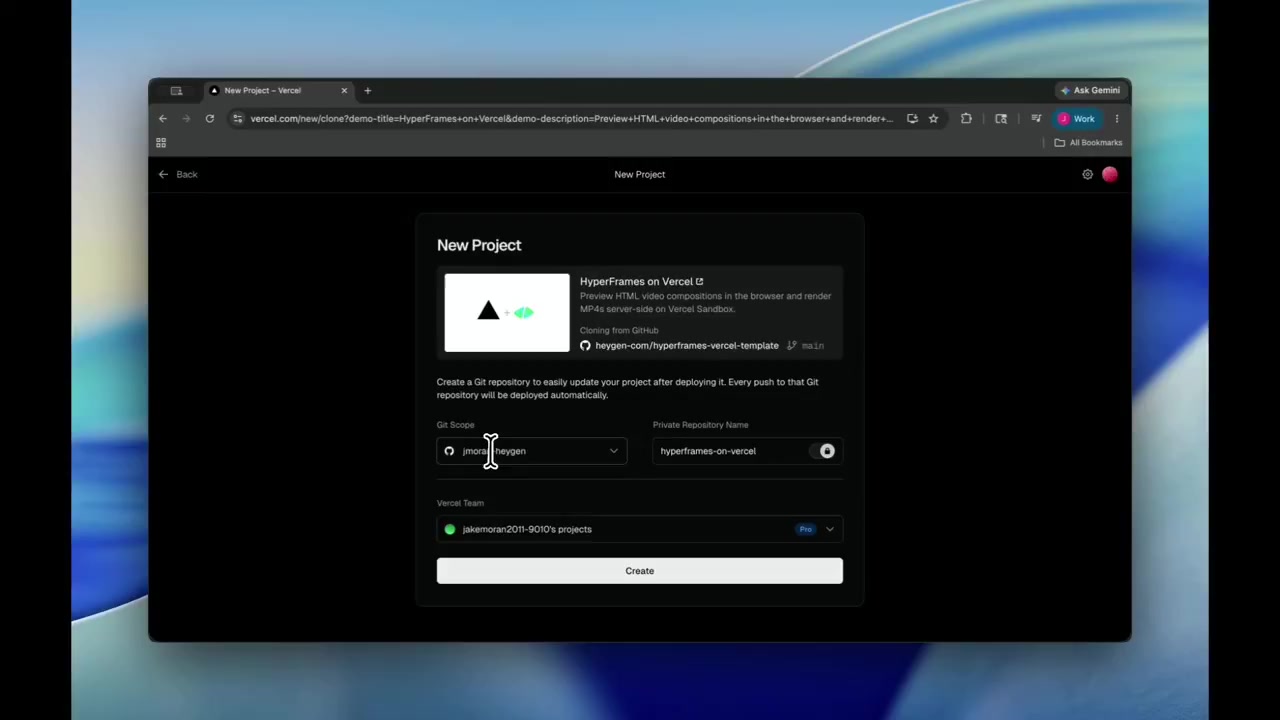The height and width of the screenshot is (720, 1280).
Task: Reload the Vercel page
Action: pos(210,118)
